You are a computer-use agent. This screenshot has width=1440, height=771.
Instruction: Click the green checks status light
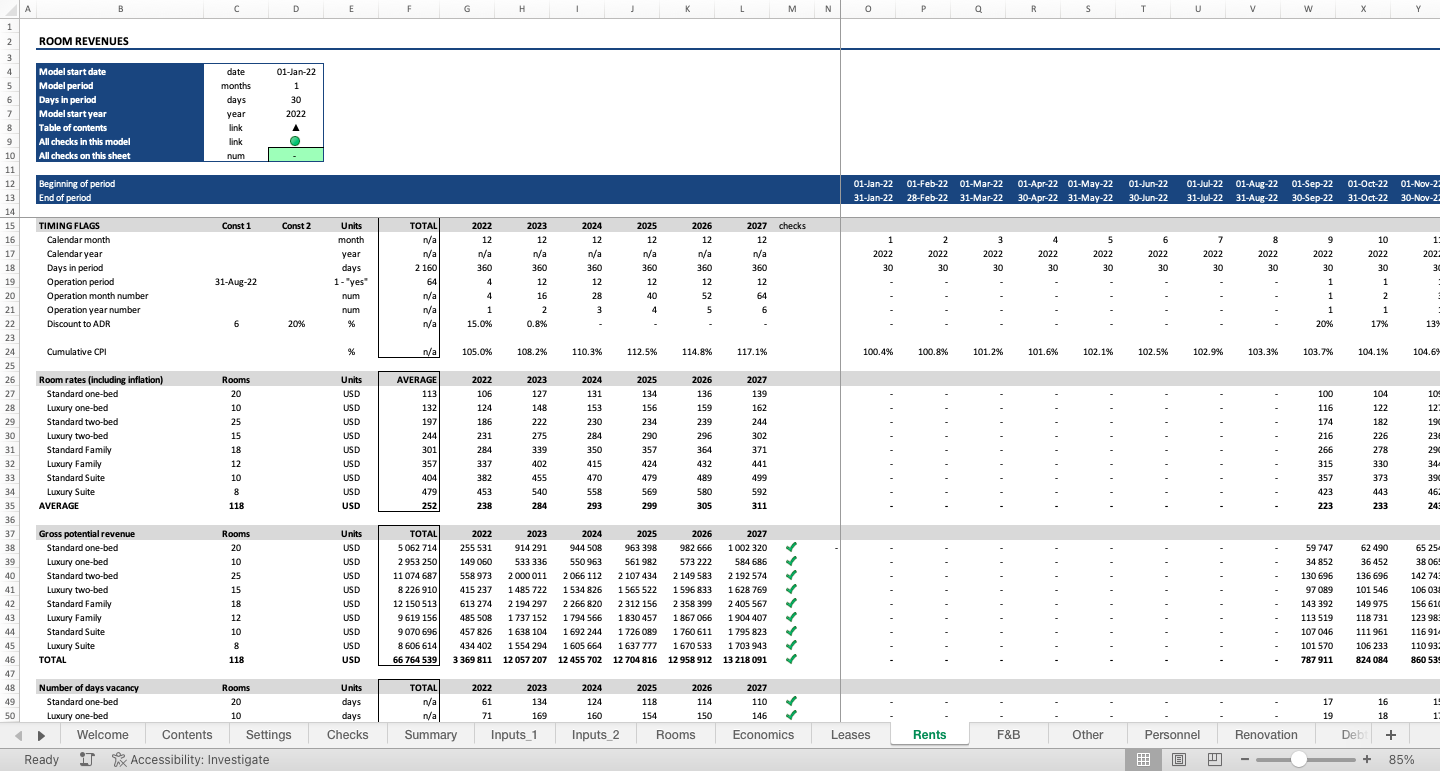pyautogui.click(x=295, y=141)
